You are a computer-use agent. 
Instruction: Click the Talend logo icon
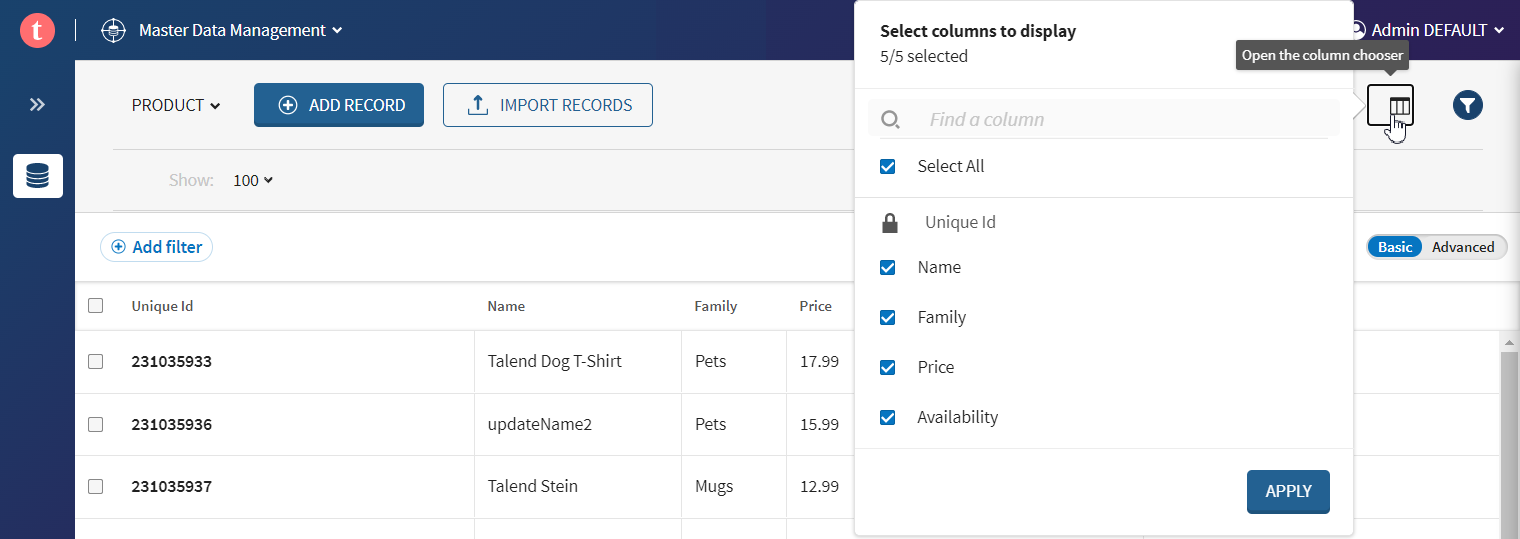(37, 30)
